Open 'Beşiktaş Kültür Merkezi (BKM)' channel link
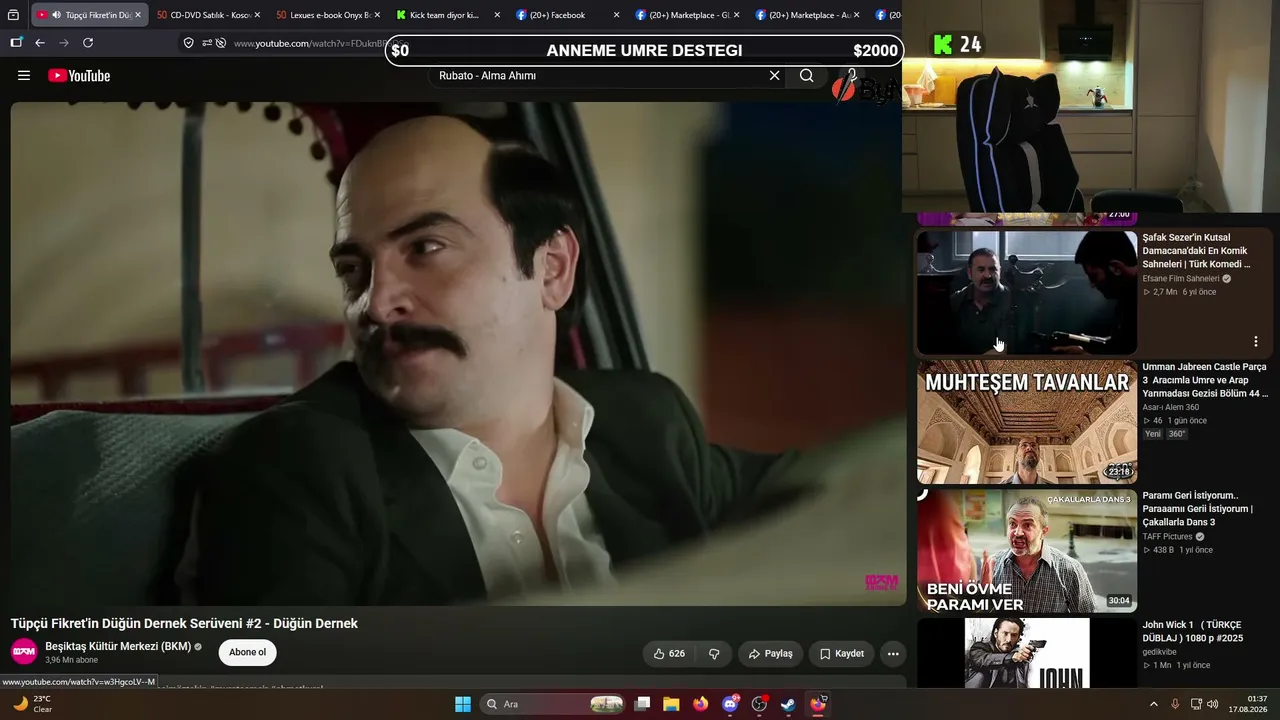The width and height of the screenshot is (1280, 720). coord(118,646)
